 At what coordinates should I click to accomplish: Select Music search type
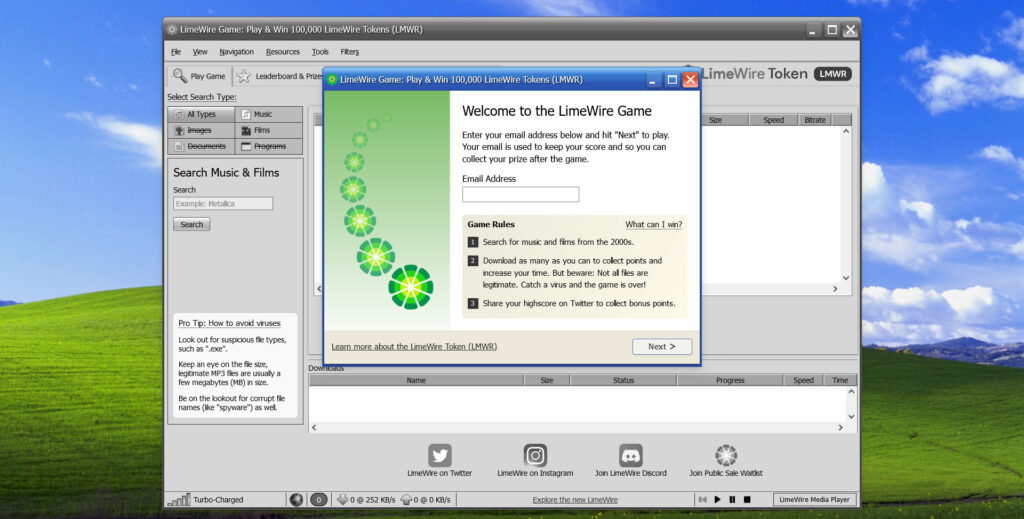[269, 114]
